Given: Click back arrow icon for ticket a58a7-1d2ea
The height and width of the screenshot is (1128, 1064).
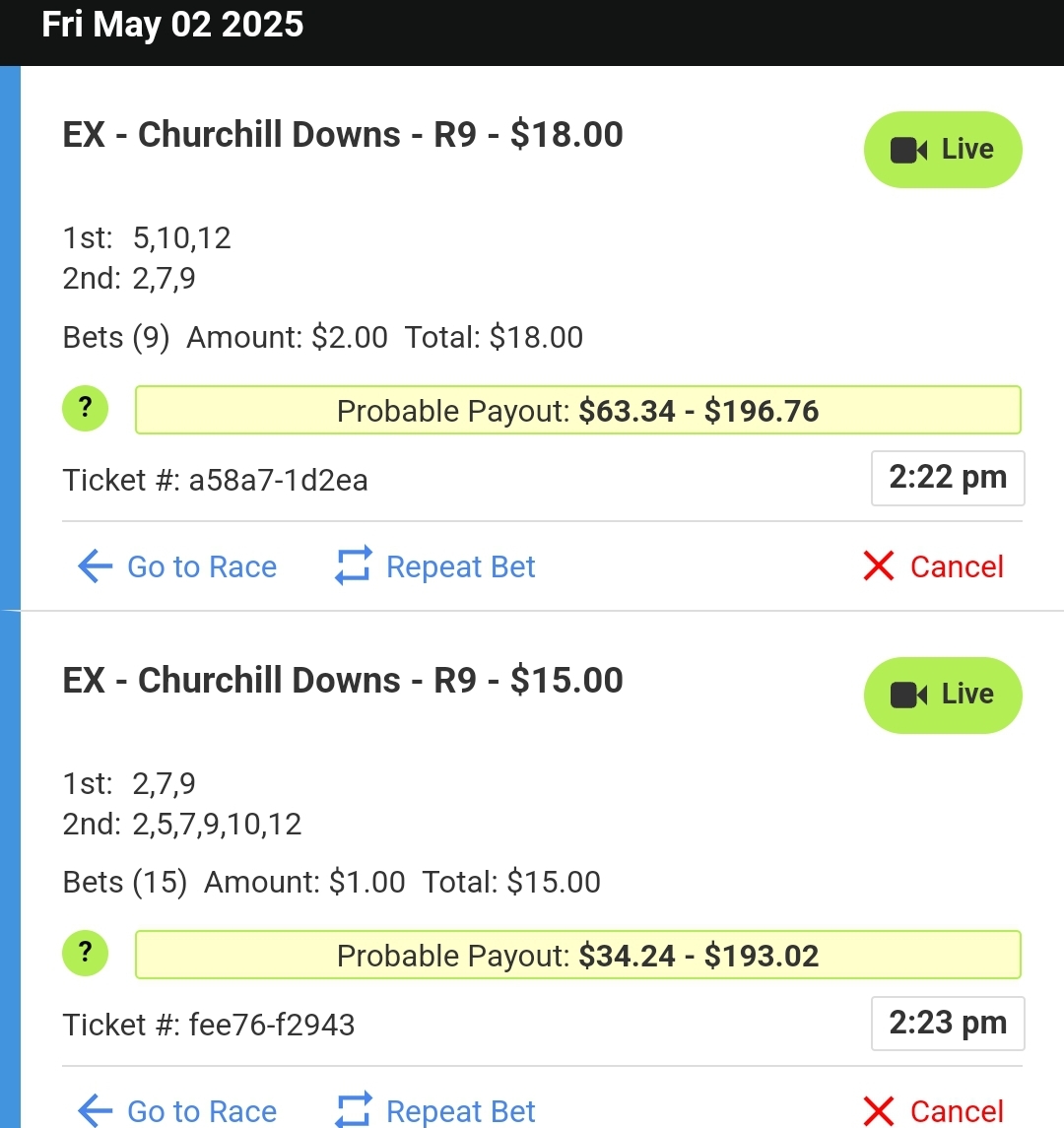Looking at the screenshot, I should [x=95, y=566].
